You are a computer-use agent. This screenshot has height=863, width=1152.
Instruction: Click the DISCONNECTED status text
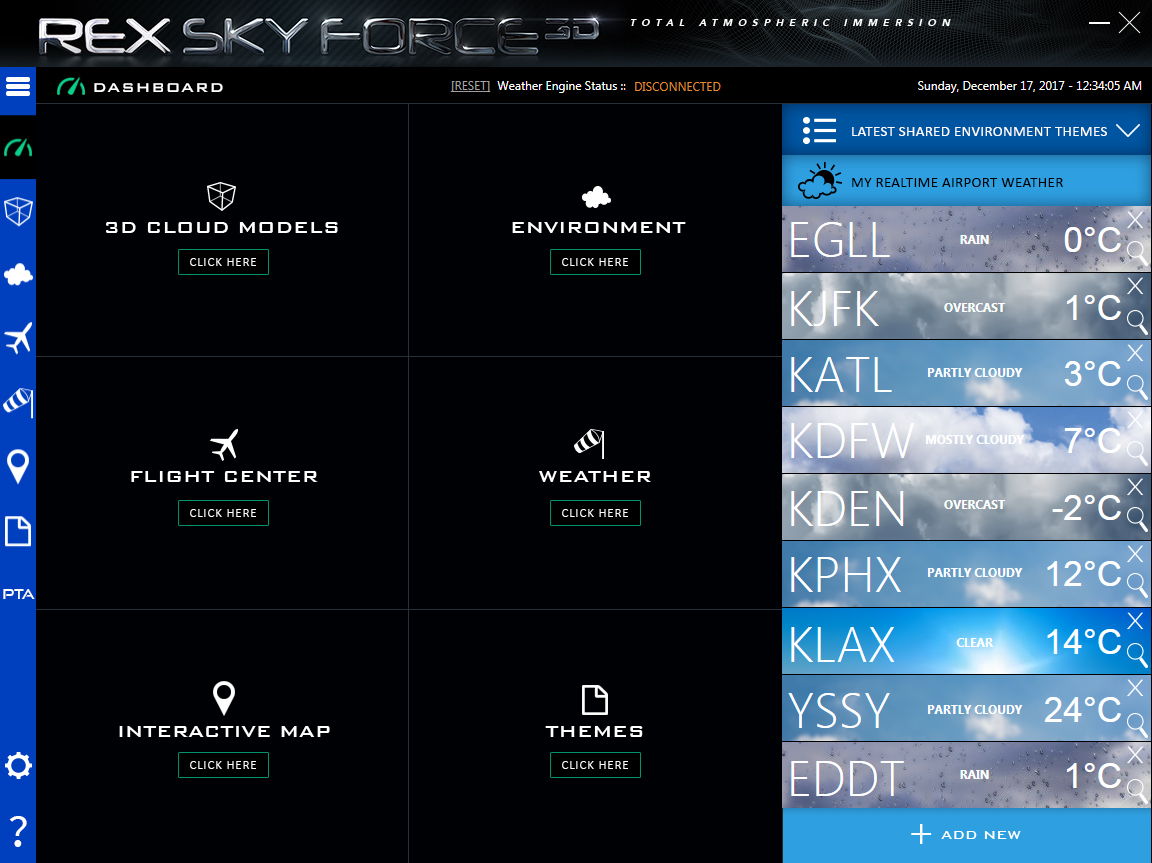pyautogui.click(x=677, y=87)
